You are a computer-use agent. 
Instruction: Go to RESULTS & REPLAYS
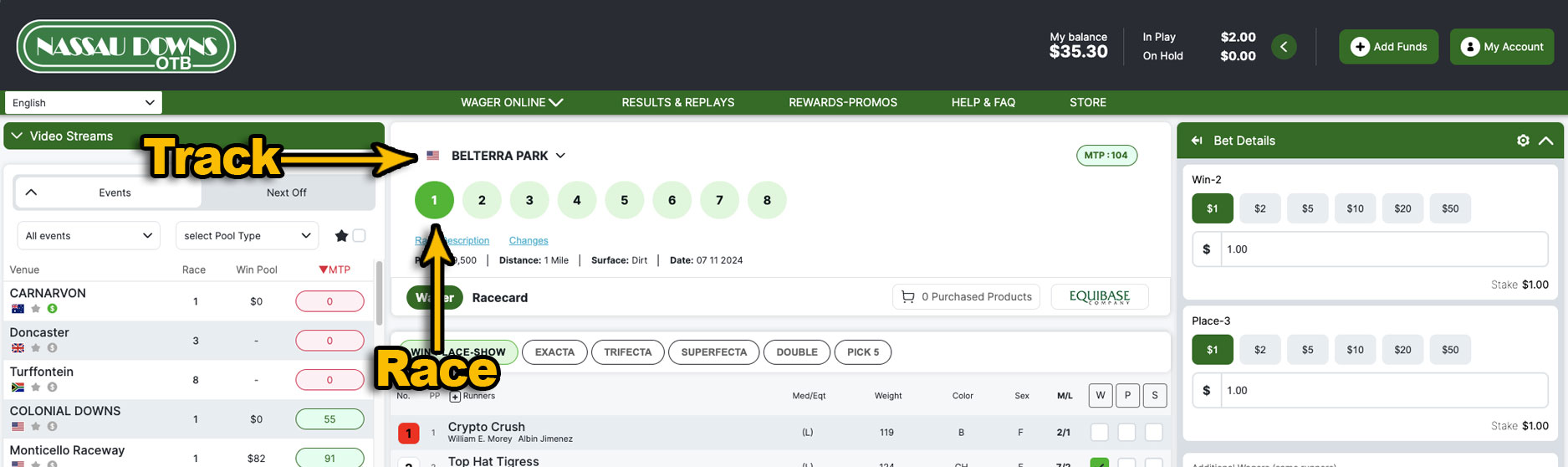click(678, 102)
